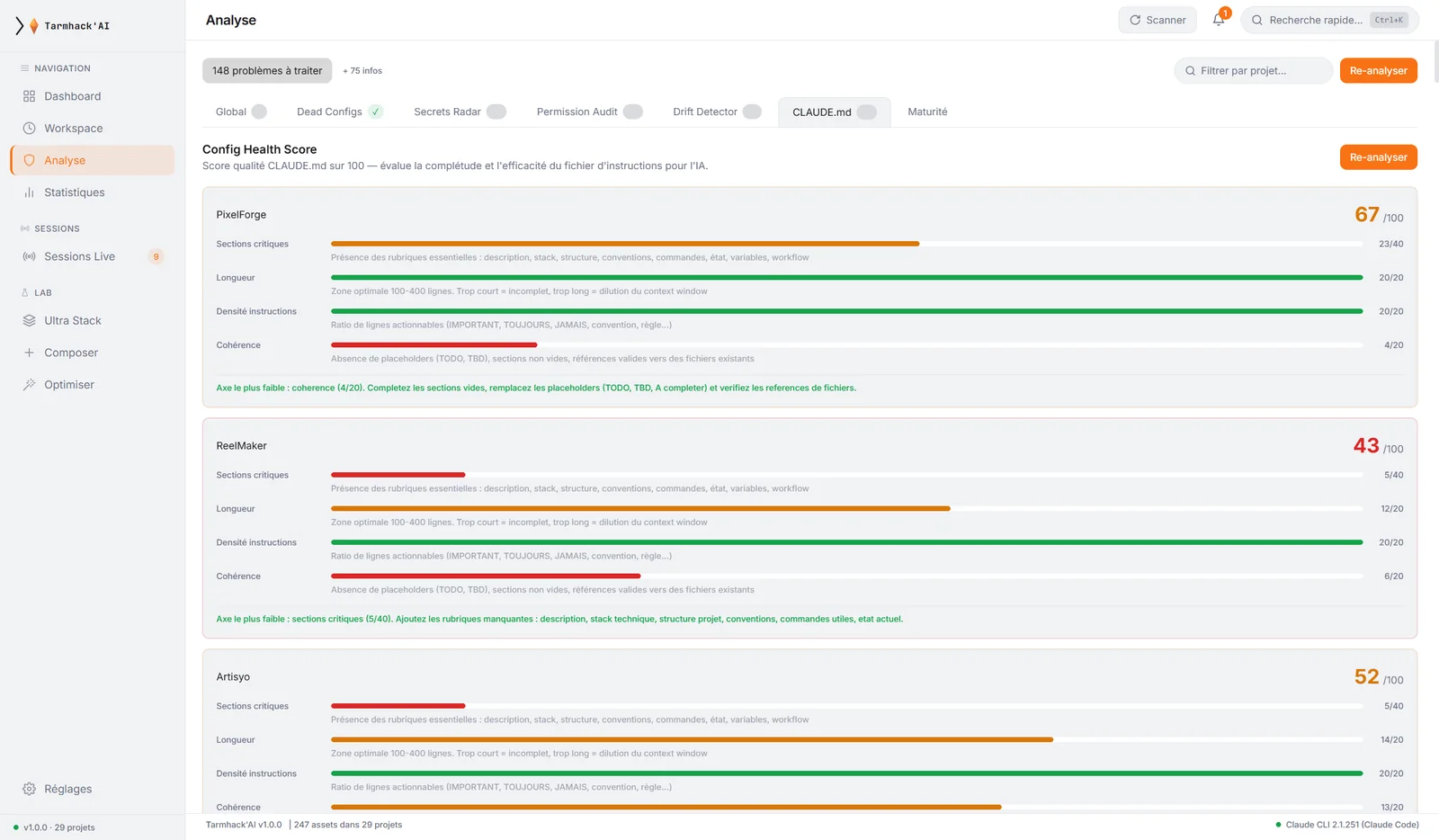1439x840 pixels.
Task: Switch to the Maturité tab
Action: click(927, 112)
